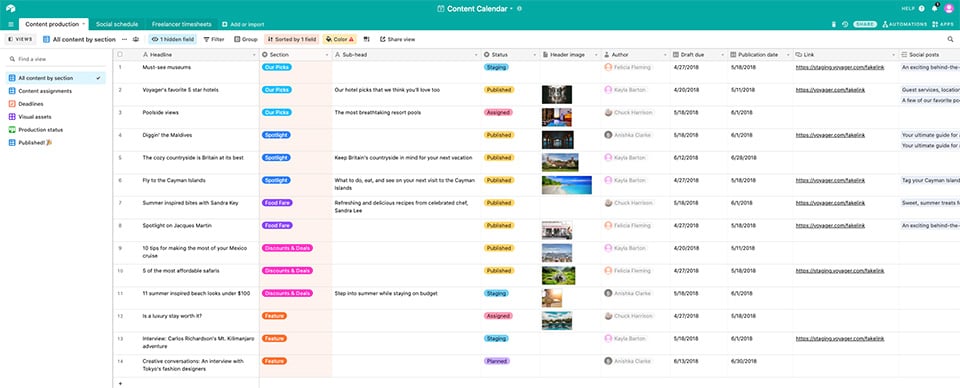960x388 pixels.
Task: Switch to the Freelancer timesheets tab
Action: point(182,24)
